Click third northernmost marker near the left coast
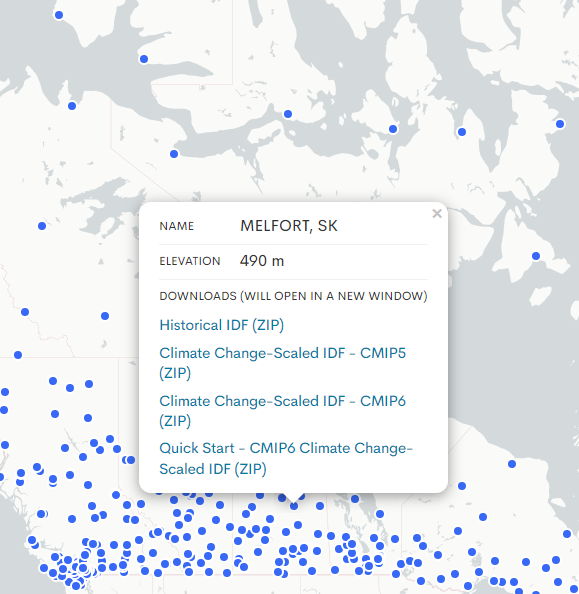The height and width of the screenshot is (594, 579). pyautogui.click(x=72, y=106)
